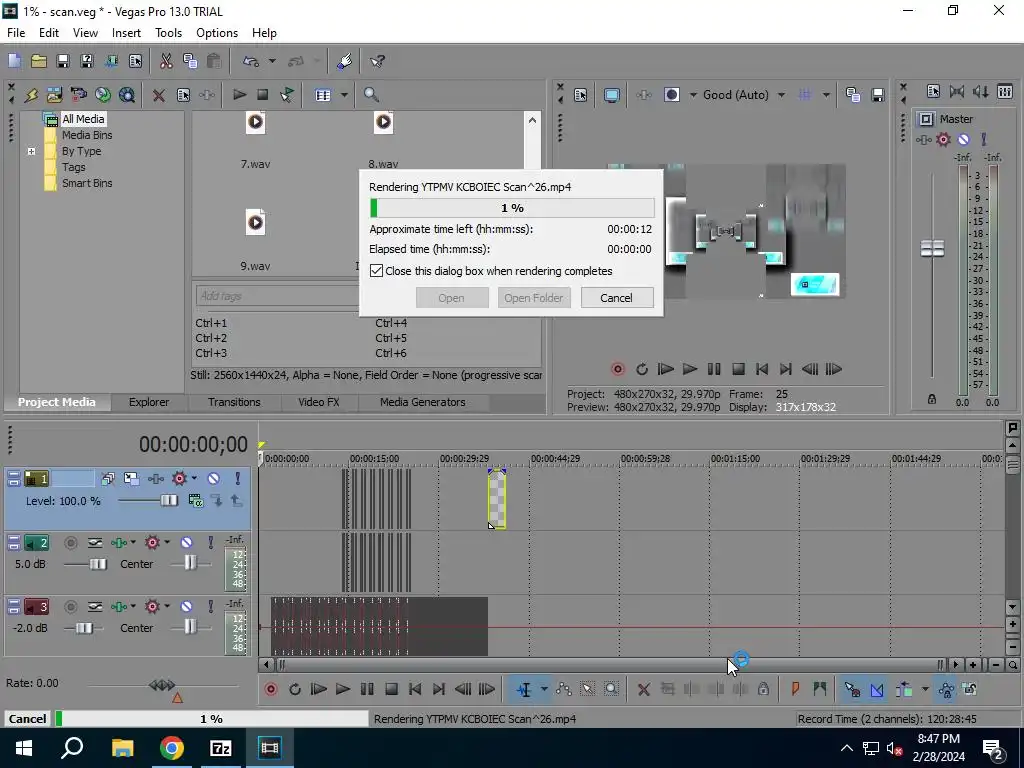Open Google Chrome from taskbar
The width and height of the screenshot is (1024, 768).
tap(172, 748)
